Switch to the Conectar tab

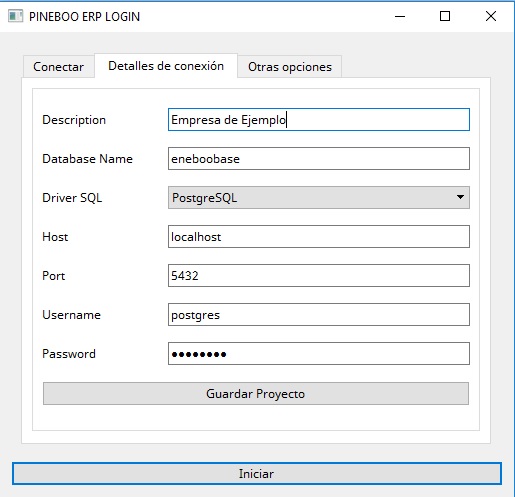click(x=59, y=67)
